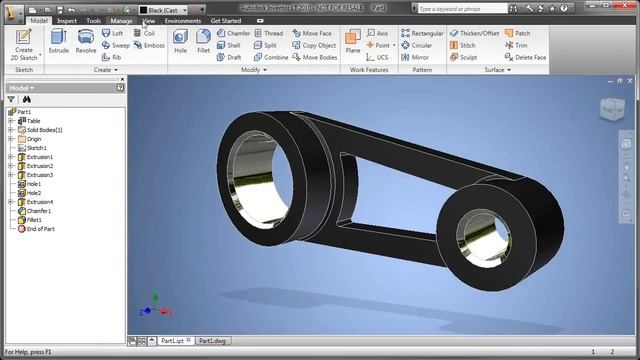Use the Sculpt tool
Image resolution: width=640 pixels, height=360 pixels.
point(463,58)
